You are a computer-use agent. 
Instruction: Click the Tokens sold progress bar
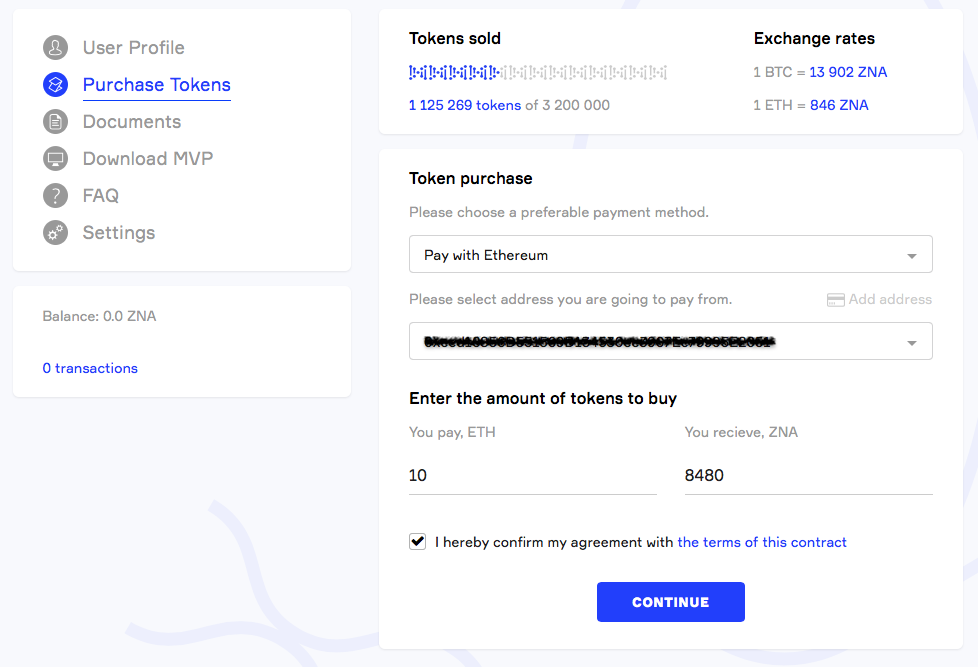coord(537,72)
